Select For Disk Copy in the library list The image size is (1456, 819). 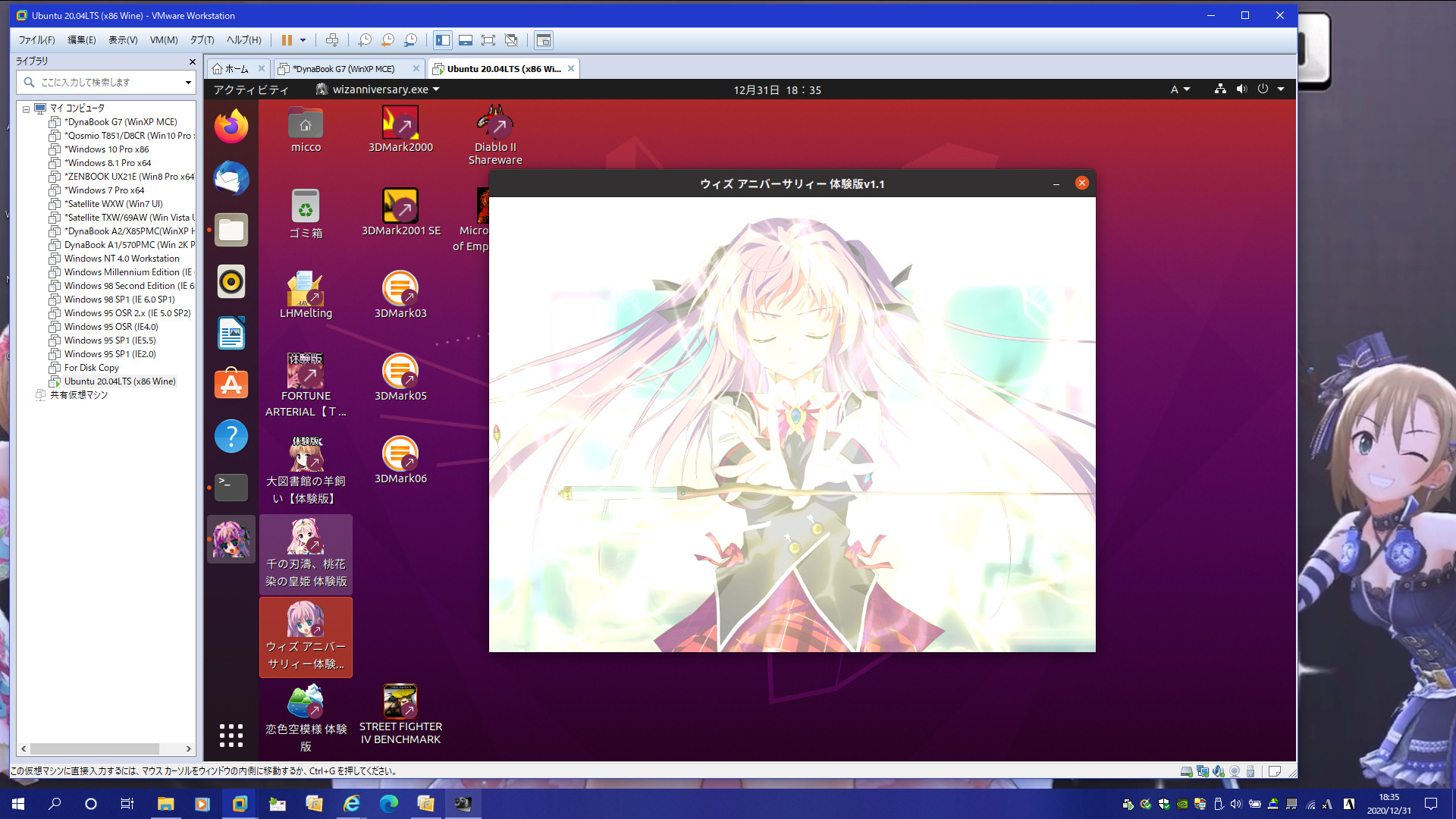click(x=91, y=368)
